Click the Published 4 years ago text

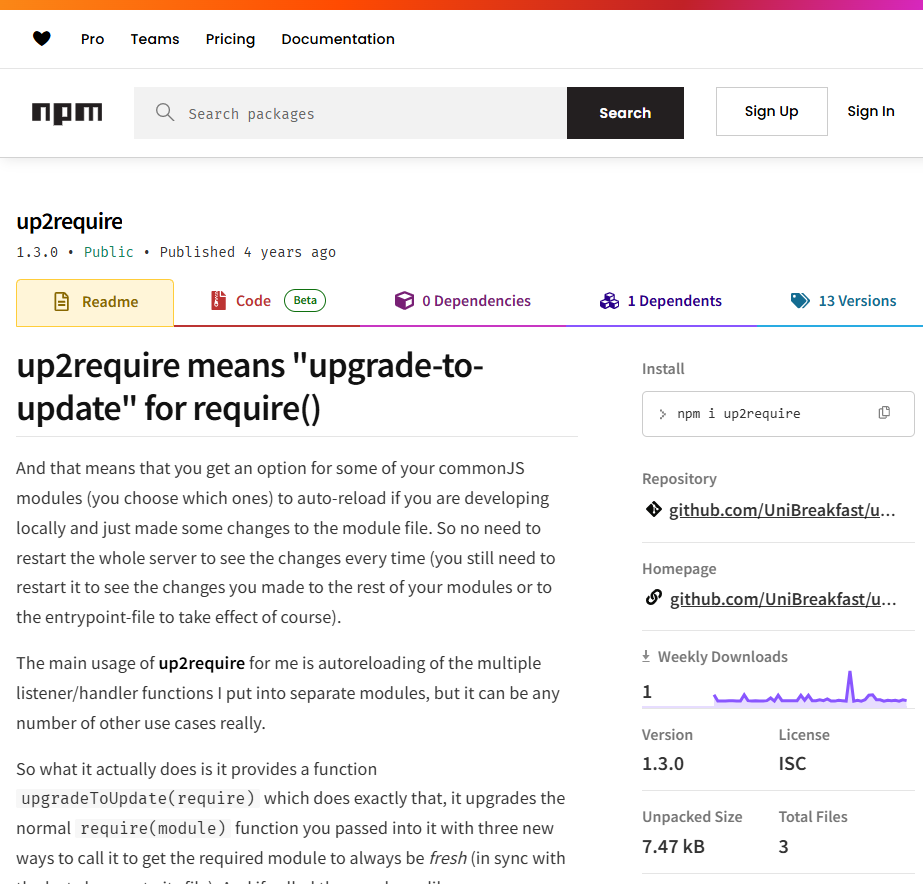[x=248, y=252]
